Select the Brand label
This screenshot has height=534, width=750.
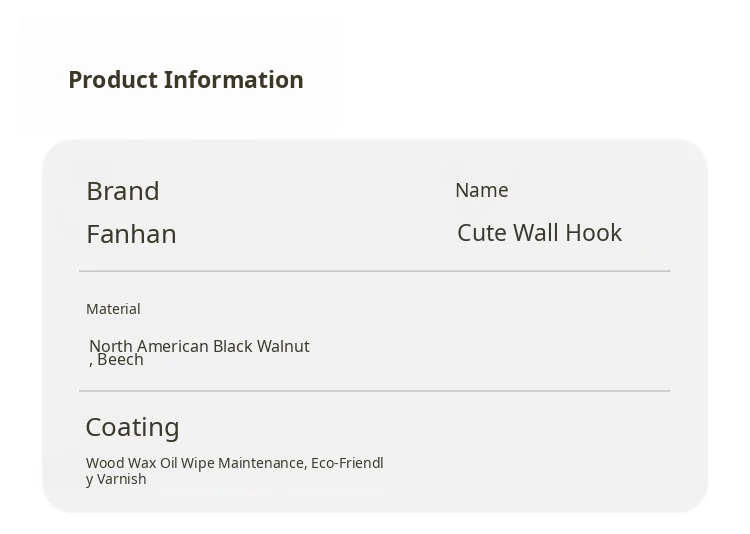(x=123, y=191)
